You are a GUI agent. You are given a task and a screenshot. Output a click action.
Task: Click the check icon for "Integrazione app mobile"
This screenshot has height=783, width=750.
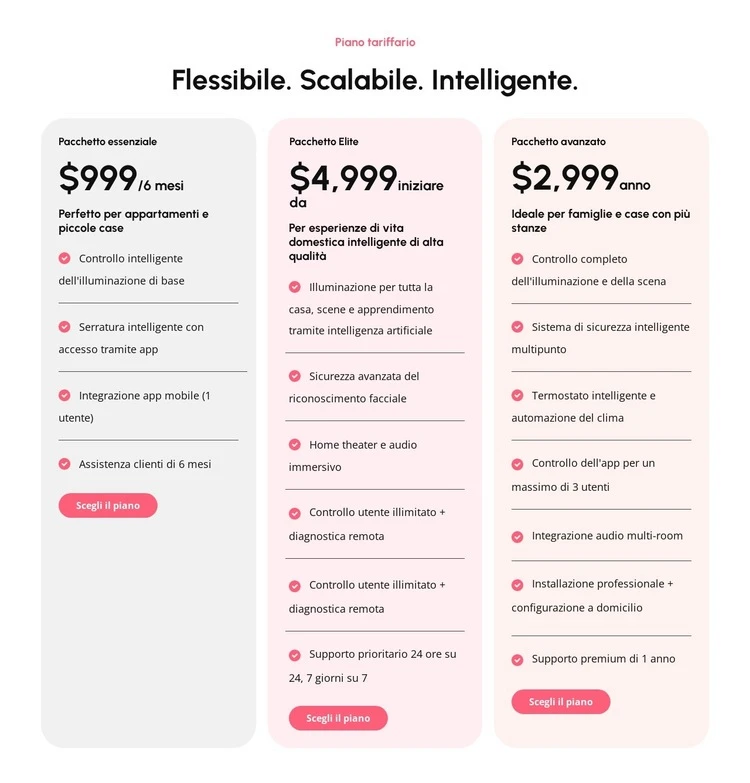click(x=65, y=395)
